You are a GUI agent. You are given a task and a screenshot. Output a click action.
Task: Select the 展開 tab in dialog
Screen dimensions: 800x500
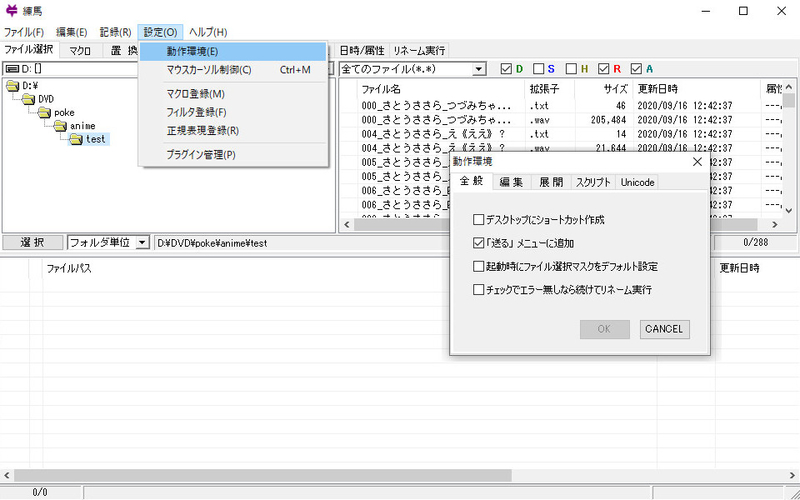(551, 182)
